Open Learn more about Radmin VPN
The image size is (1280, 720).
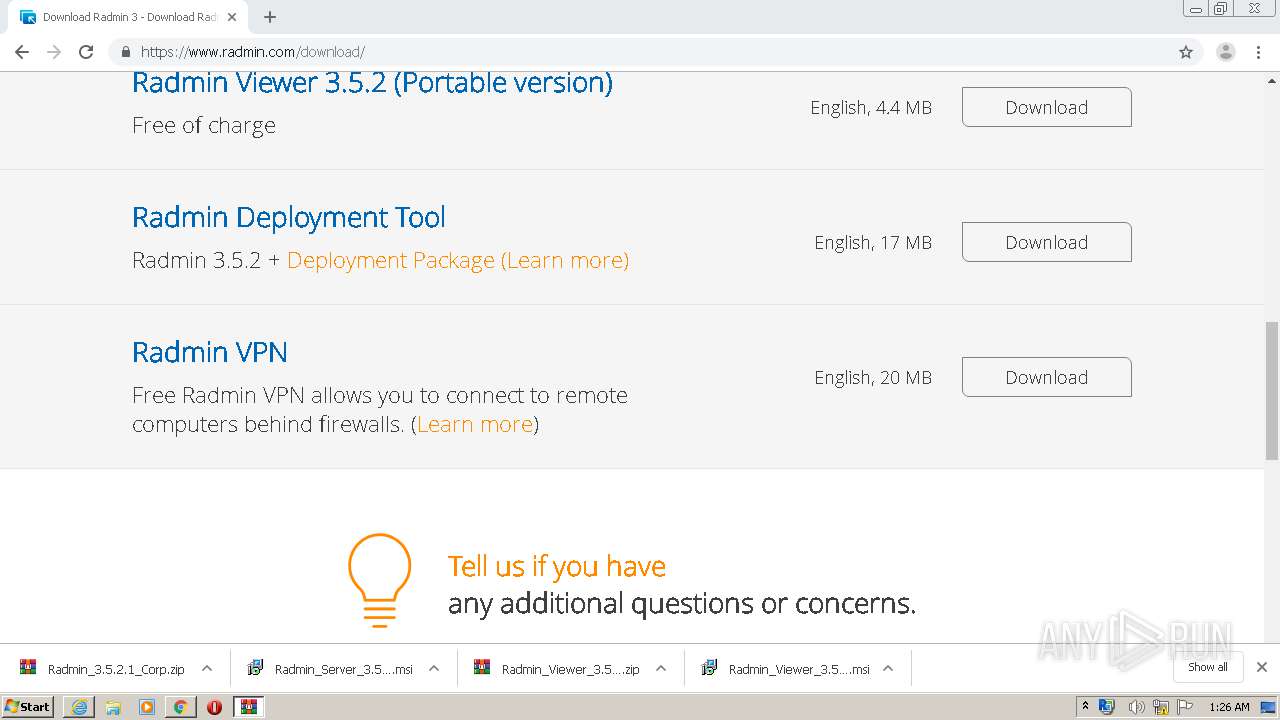pos(475,424)
